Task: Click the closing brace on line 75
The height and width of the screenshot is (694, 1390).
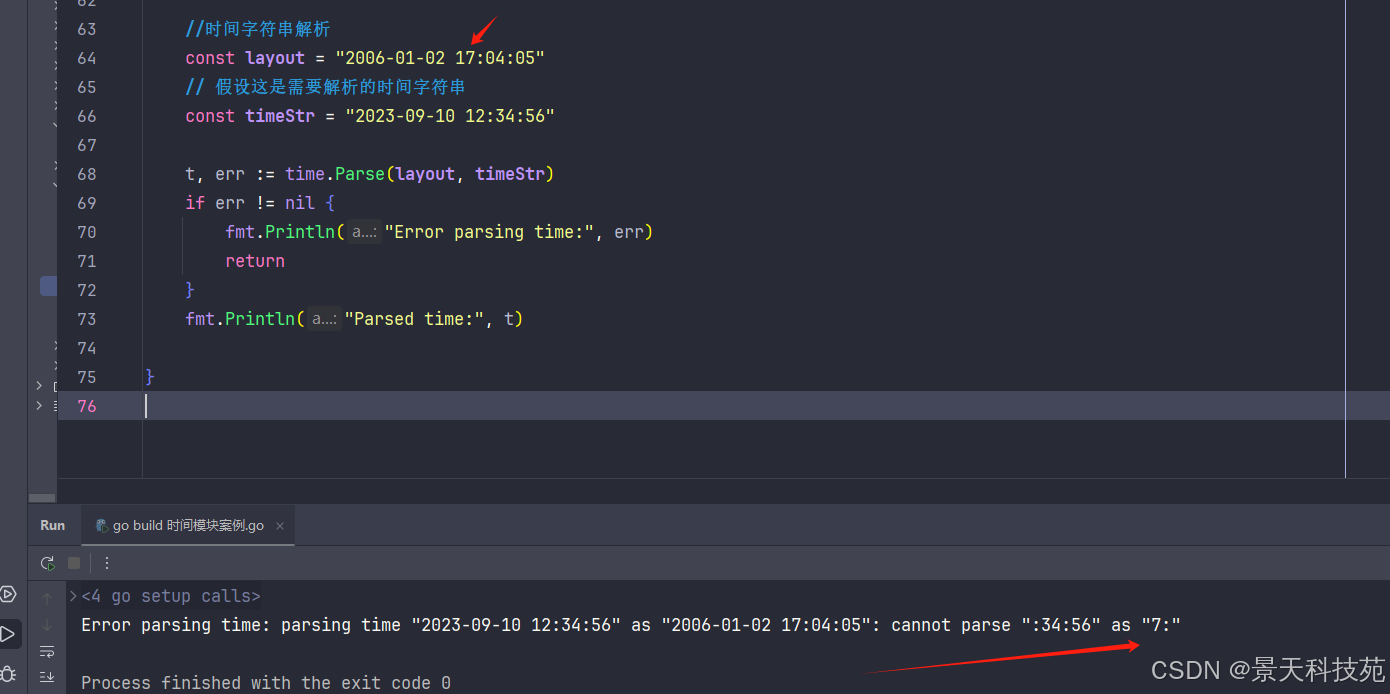Action: (150, 377)
